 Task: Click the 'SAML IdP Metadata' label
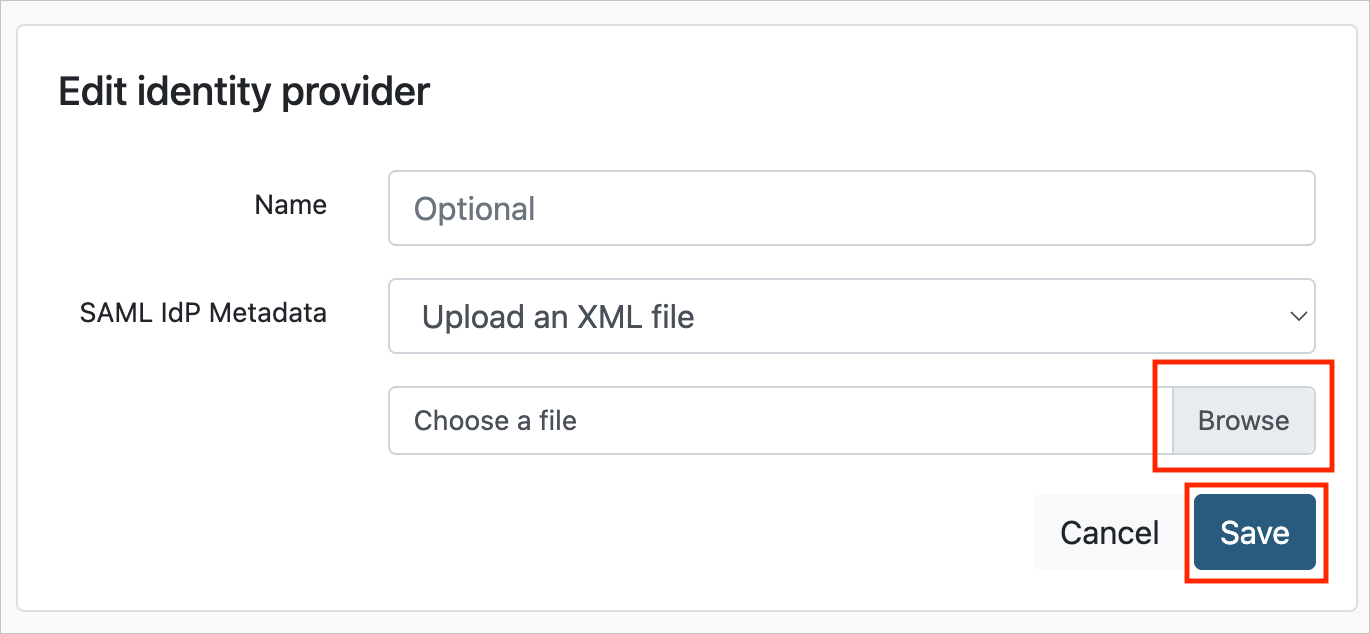(x=204, y=313)
